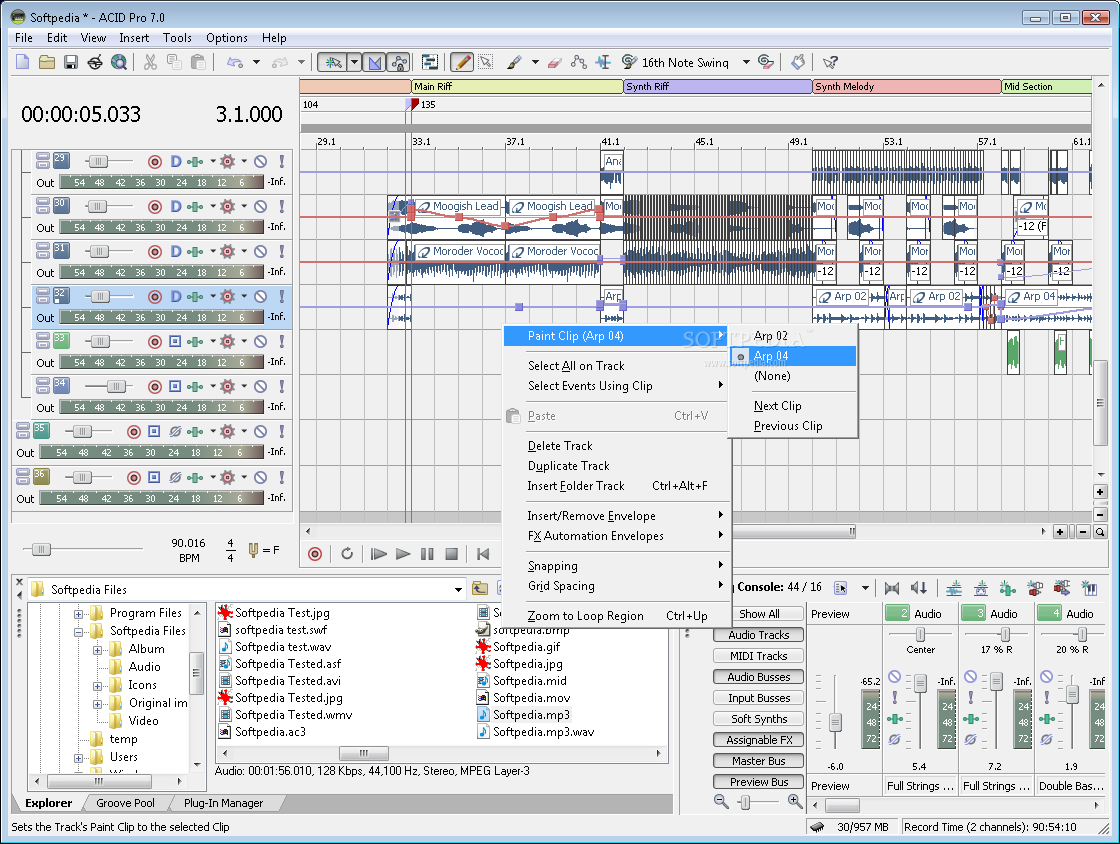
Task: Arm track 30 for record
Action: 155,206
